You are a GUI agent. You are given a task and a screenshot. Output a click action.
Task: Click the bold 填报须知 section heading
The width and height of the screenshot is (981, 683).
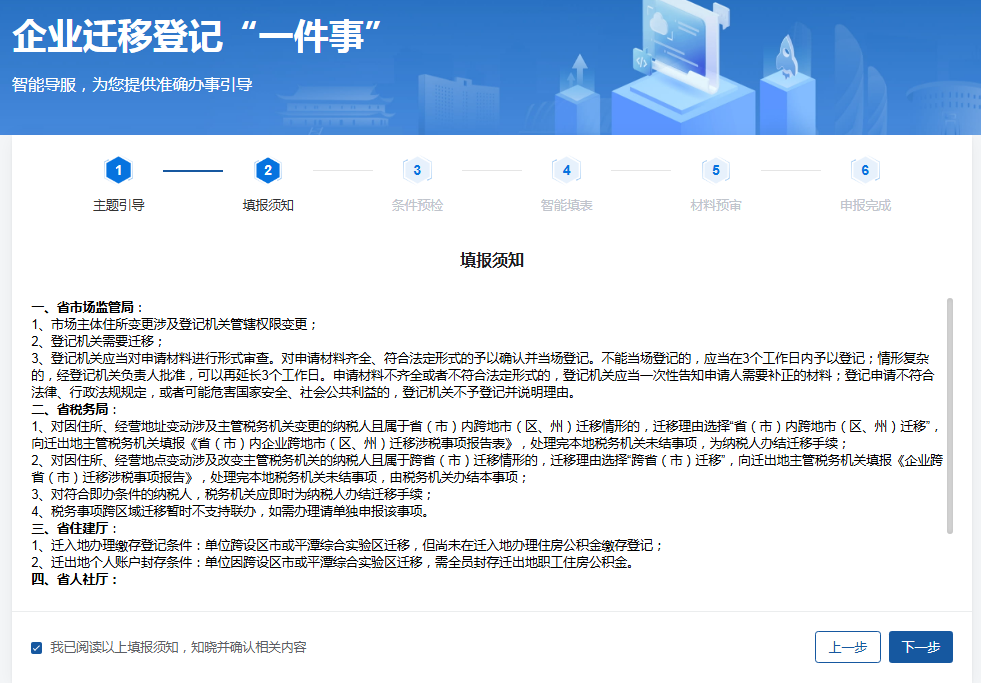coord(491,260)
